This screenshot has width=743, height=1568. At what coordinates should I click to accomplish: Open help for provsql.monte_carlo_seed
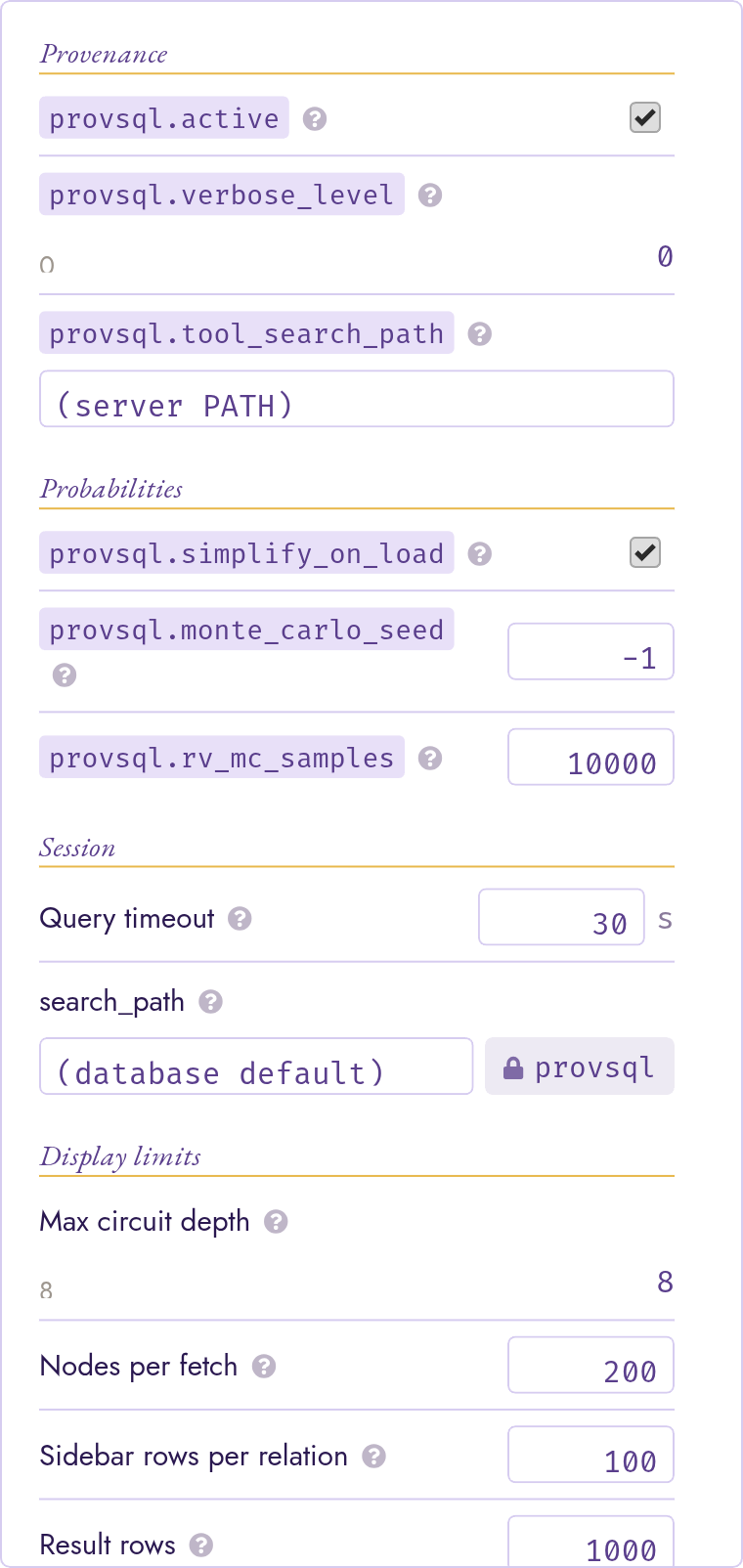[x=65, y=675]
